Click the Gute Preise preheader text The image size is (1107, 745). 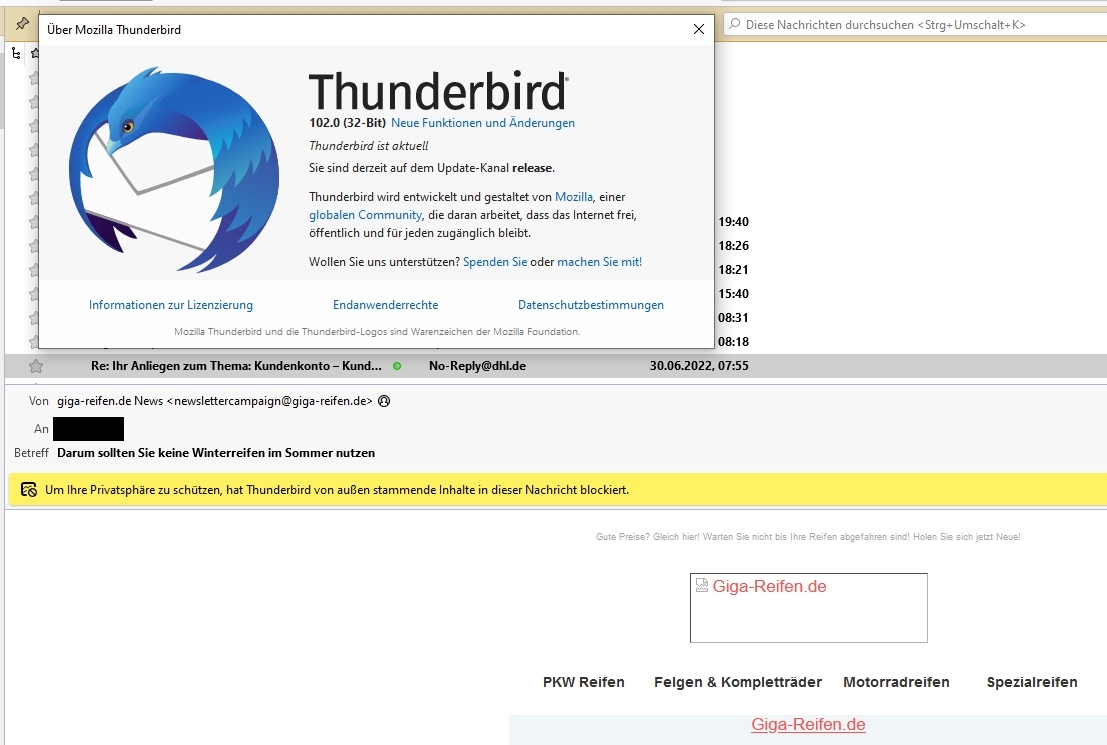(808, 537)
